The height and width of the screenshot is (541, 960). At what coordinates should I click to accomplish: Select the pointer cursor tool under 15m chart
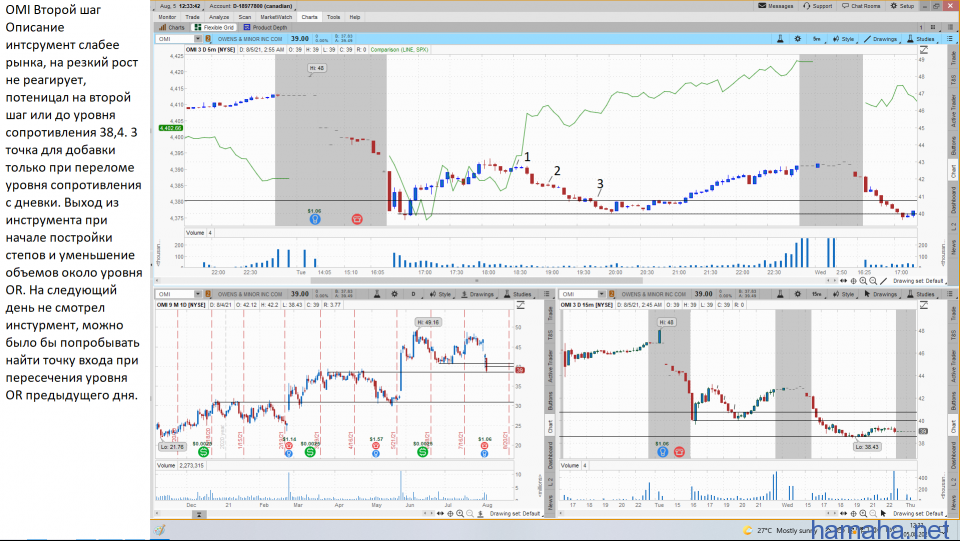pos(883,513)
